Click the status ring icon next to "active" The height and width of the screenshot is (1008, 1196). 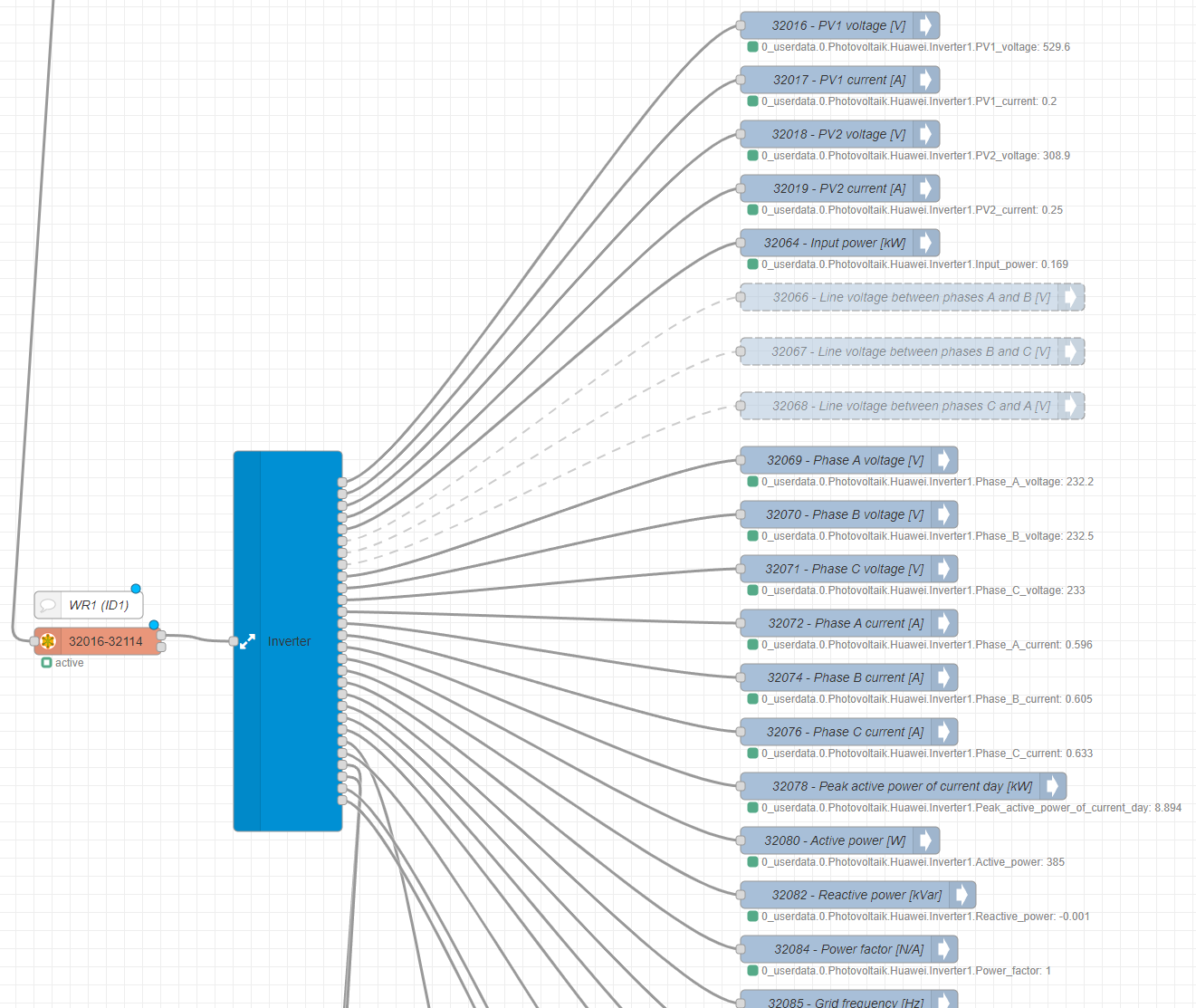46,663
